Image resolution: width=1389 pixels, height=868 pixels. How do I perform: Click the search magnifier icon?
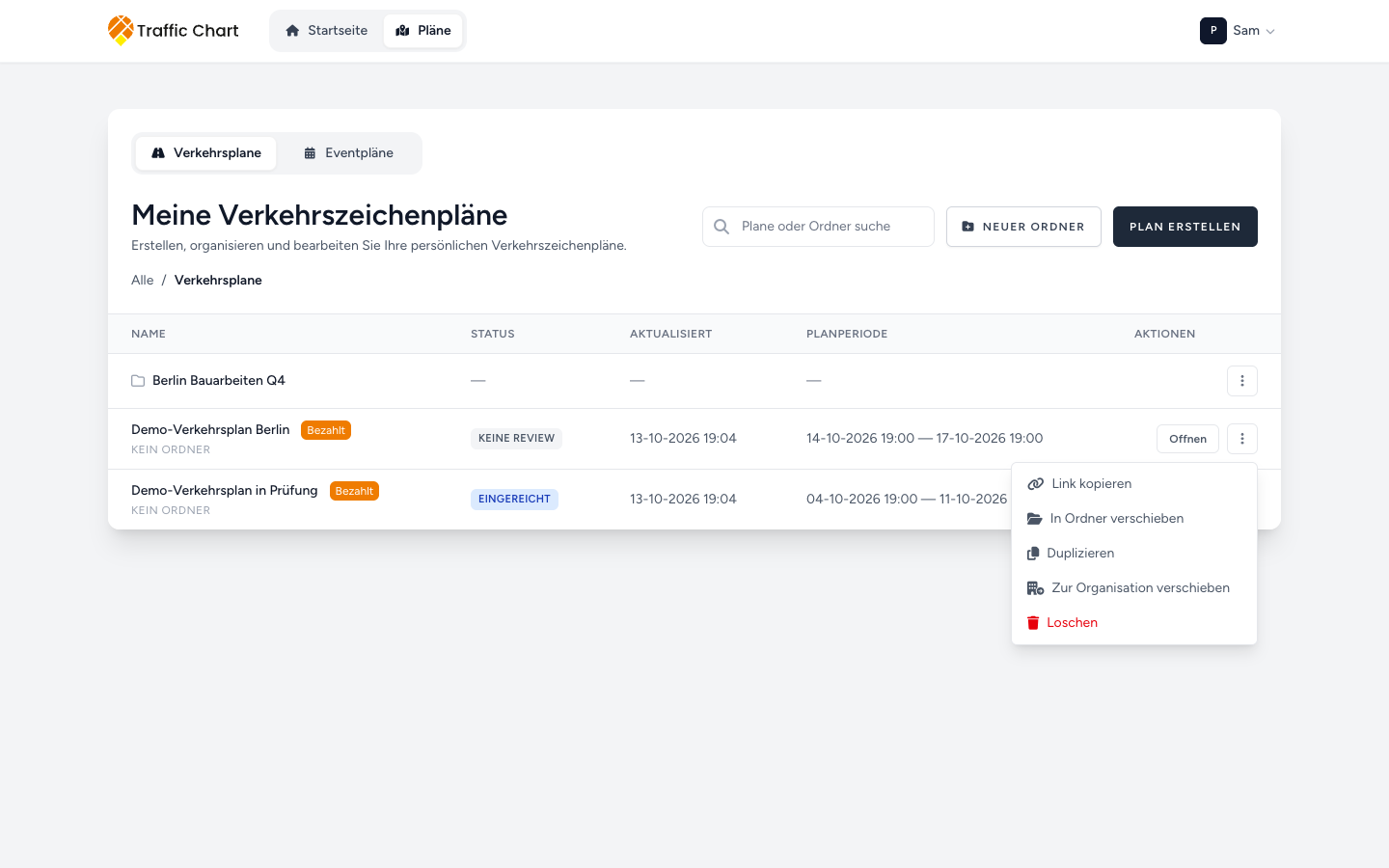tap(722, 227)
